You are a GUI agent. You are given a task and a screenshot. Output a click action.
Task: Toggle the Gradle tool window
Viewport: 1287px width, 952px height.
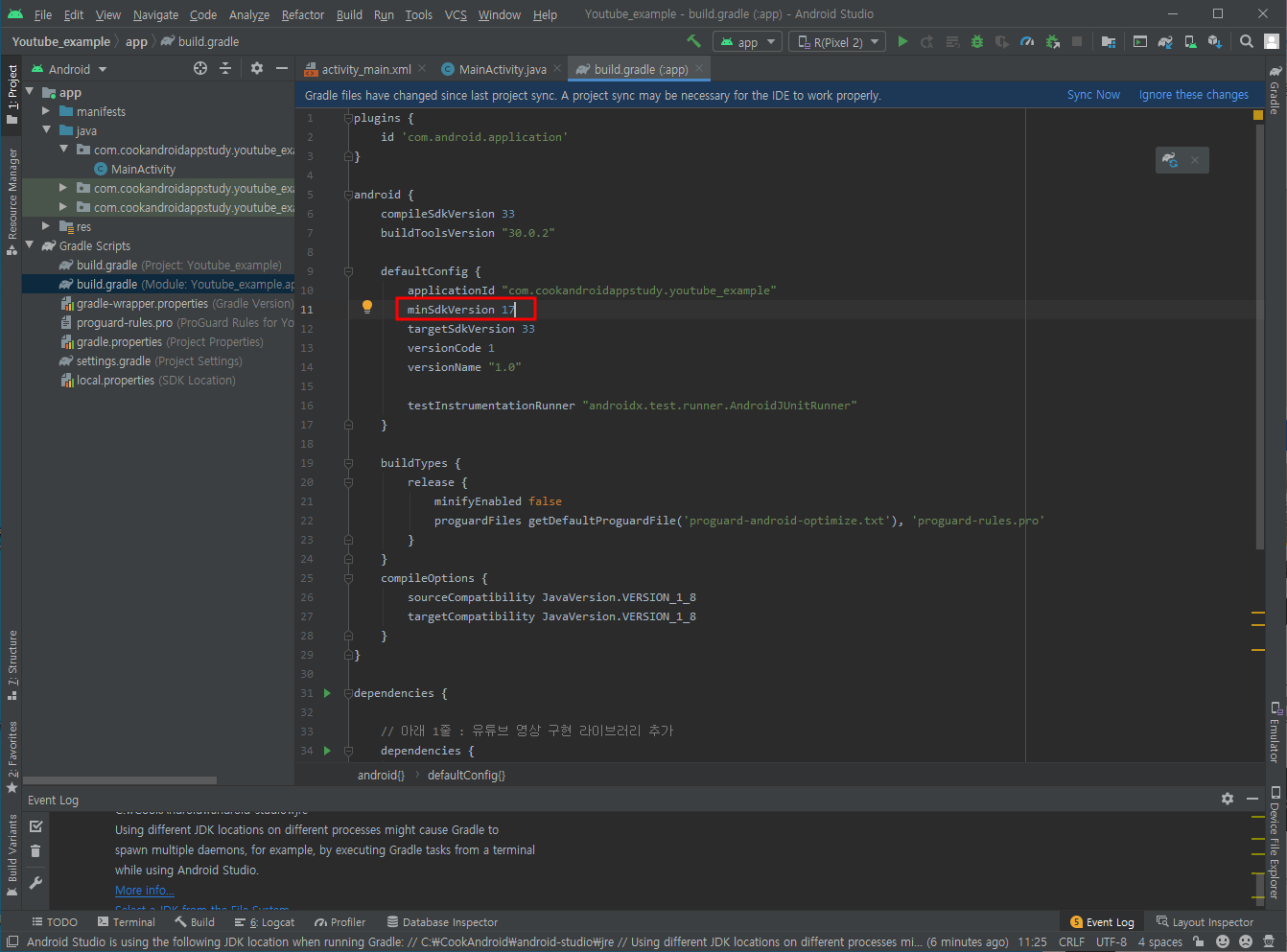tap(1275, 91)
